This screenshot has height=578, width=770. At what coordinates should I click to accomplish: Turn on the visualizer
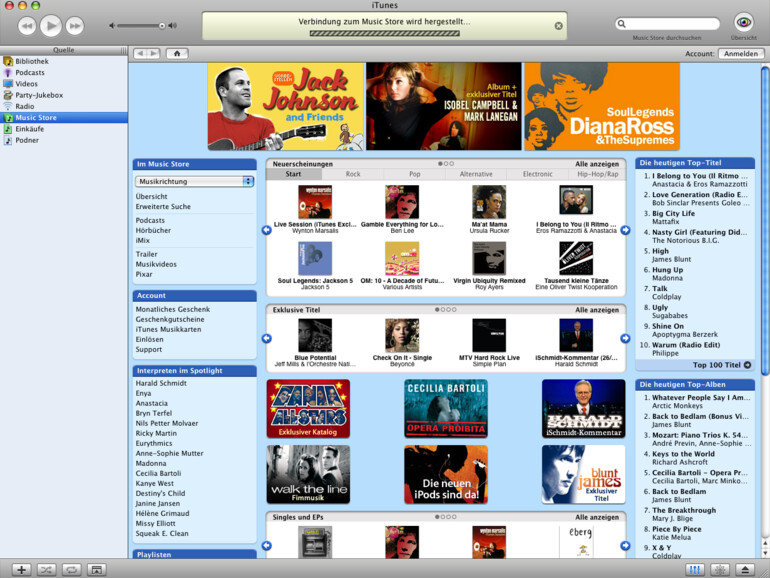[x=720, y=570]
